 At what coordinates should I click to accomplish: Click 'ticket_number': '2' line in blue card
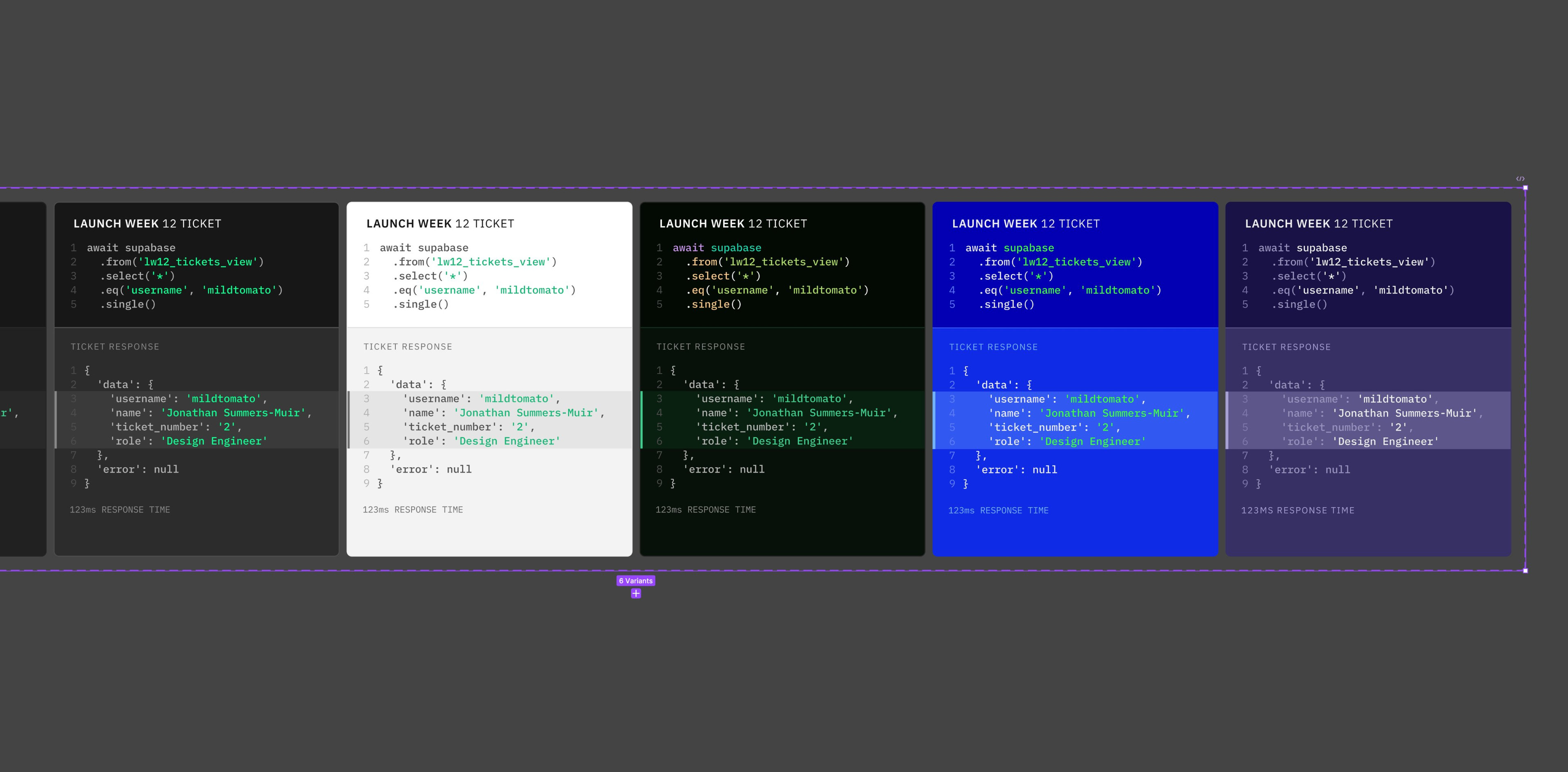1054,427
